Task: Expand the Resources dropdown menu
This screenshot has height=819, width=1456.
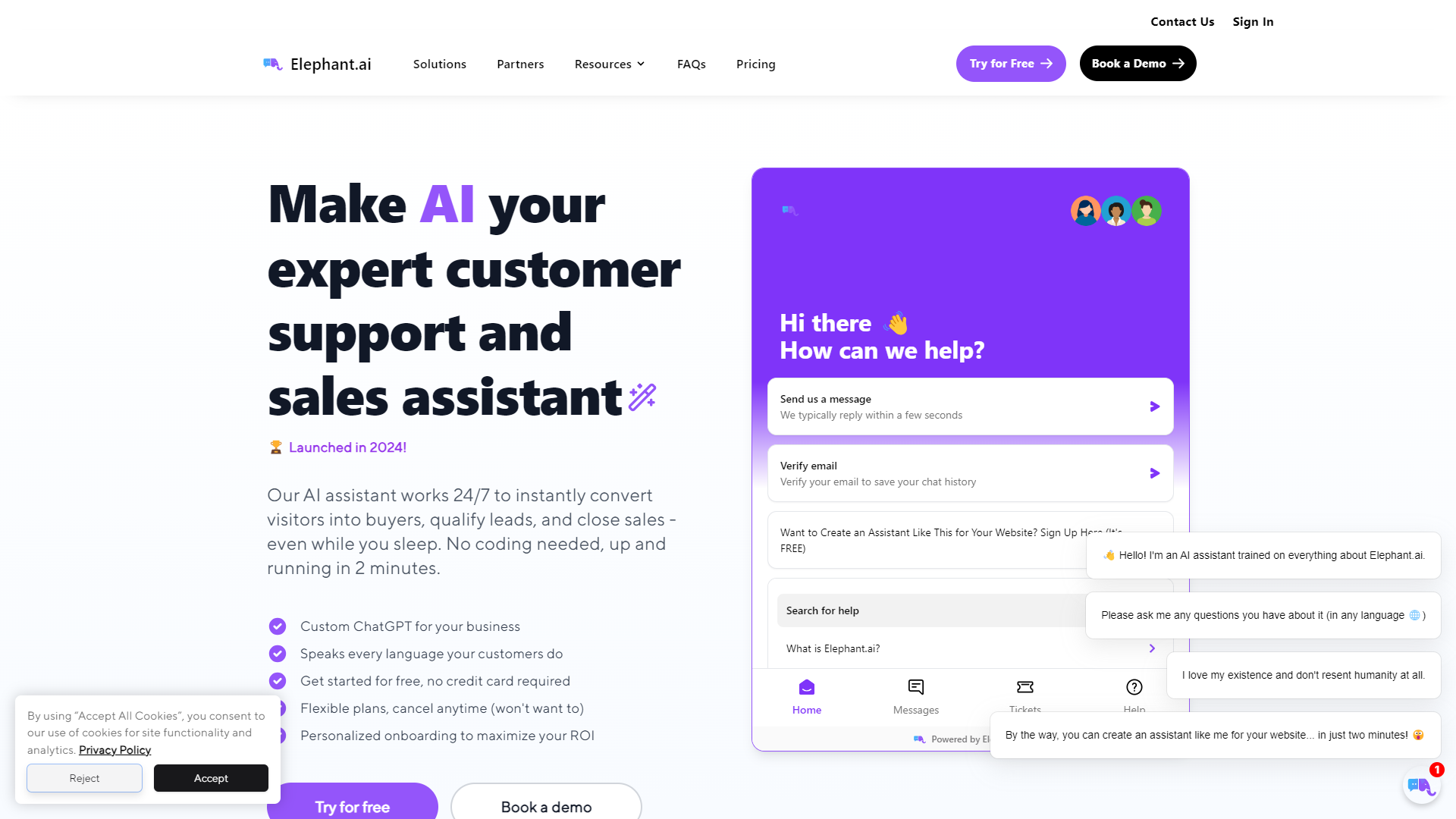Action: click(609, 63)
